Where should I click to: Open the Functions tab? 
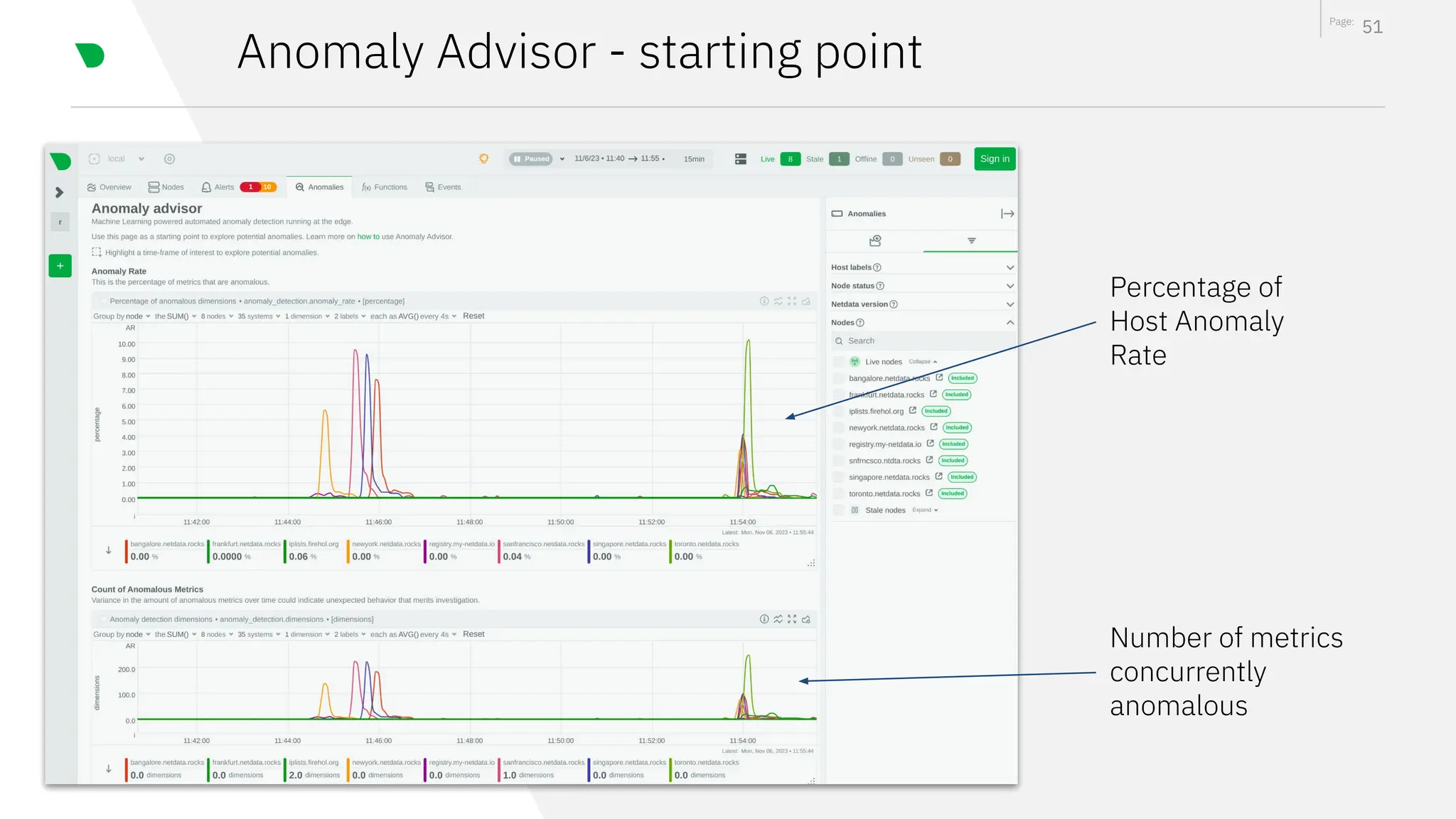coord(385,188)
